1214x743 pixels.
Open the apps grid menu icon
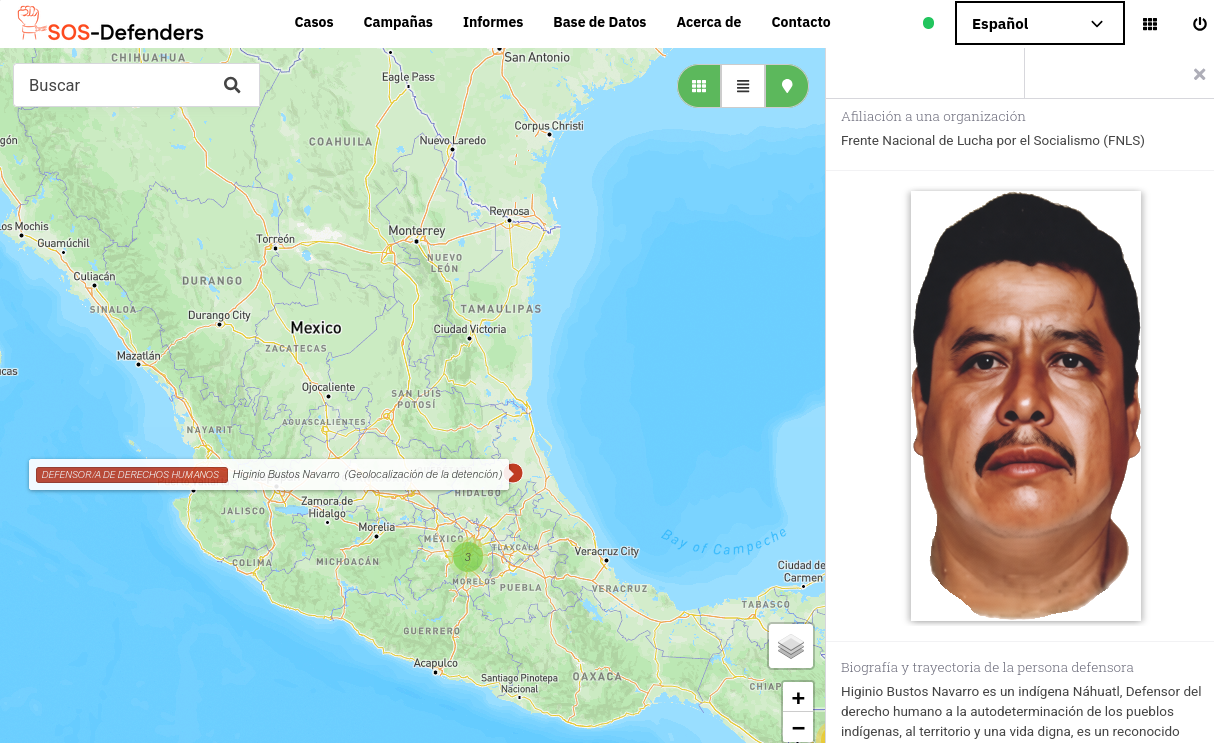coord(1150,24)
